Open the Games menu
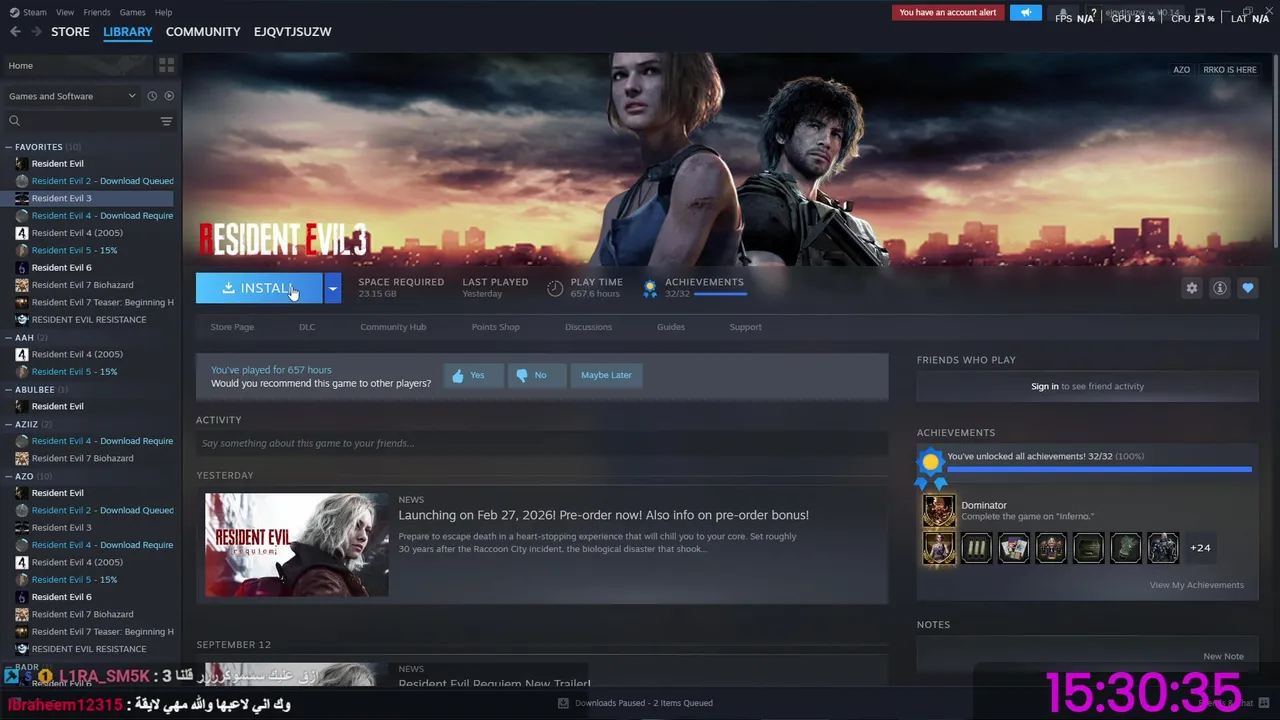 tap(132, 12)
